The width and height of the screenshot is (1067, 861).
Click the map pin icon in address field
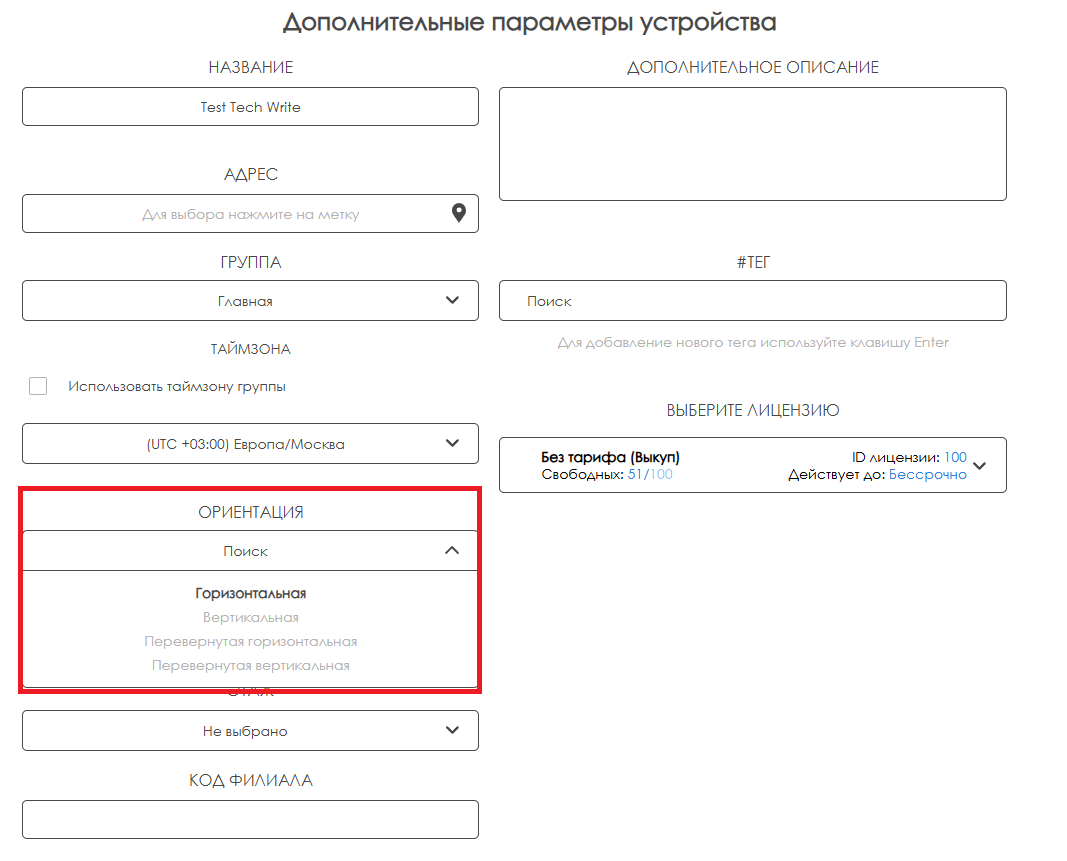(x=459, y=213)
